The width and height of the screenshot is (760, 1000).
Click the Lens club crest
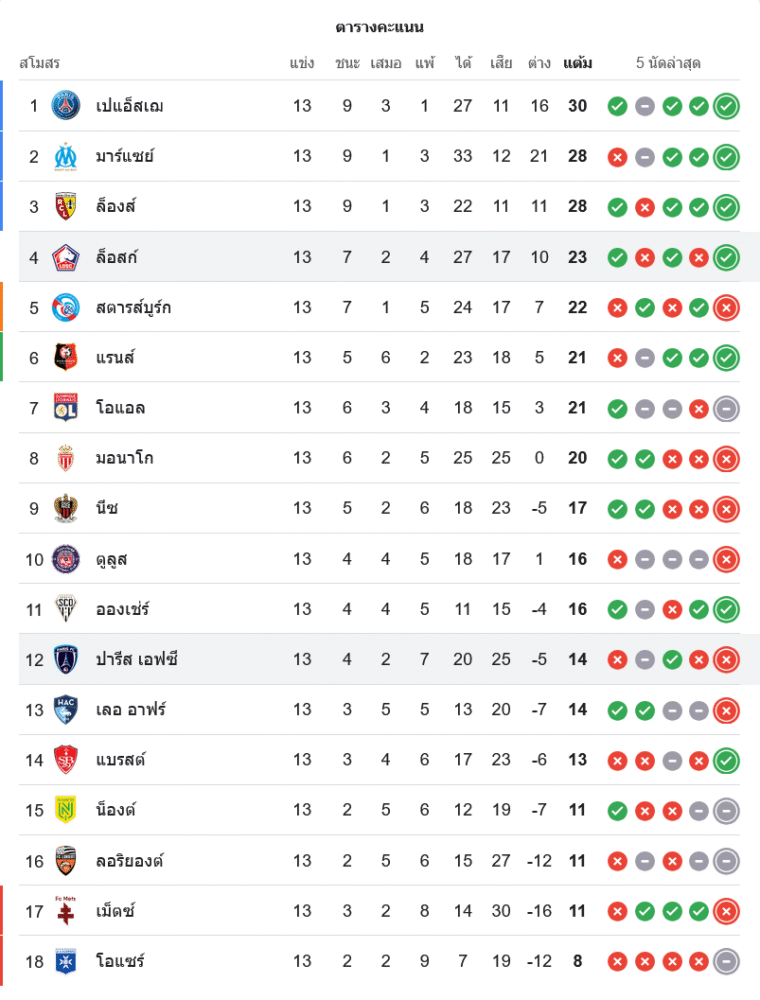coord(66,207)
